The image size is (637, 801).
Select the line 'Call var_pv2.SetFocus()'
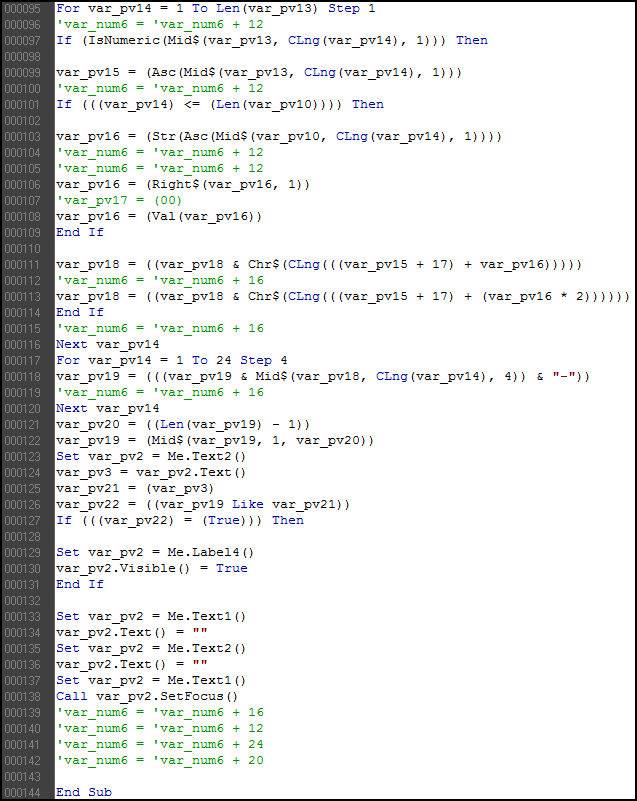(x=147, y=696)
